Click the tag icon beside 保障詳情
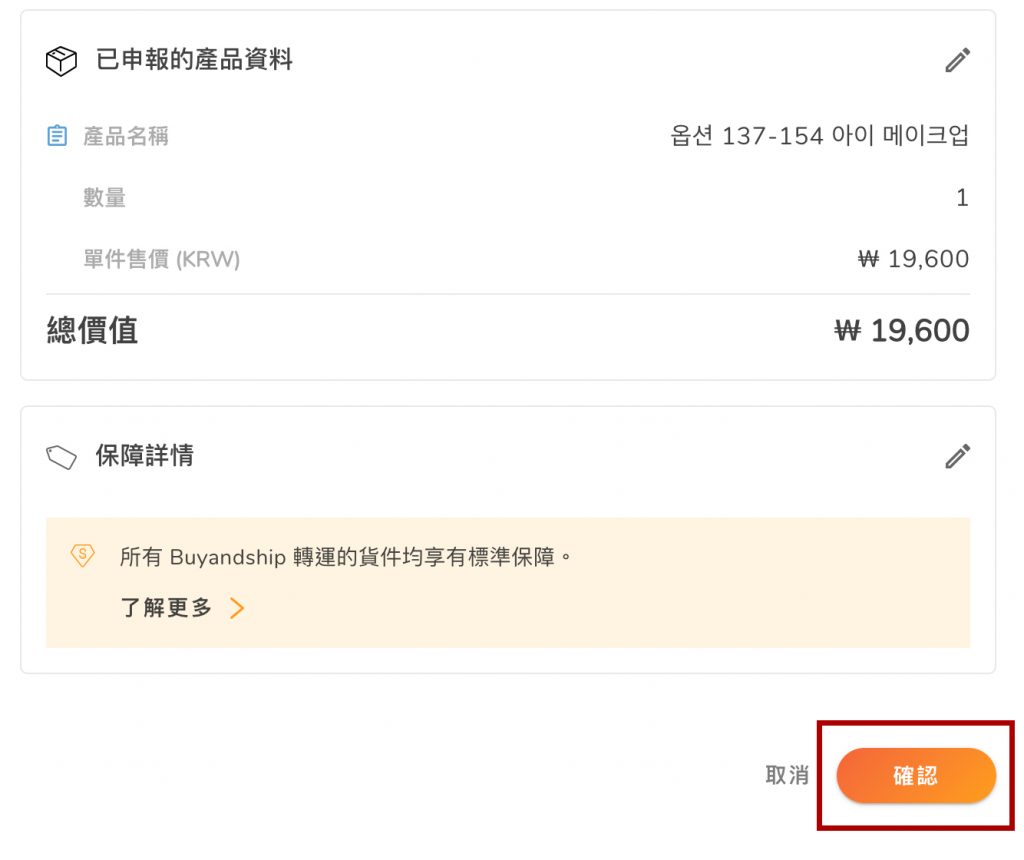Image resolution: width=1024 pixels, height=860 pixels. click(62, 457)
